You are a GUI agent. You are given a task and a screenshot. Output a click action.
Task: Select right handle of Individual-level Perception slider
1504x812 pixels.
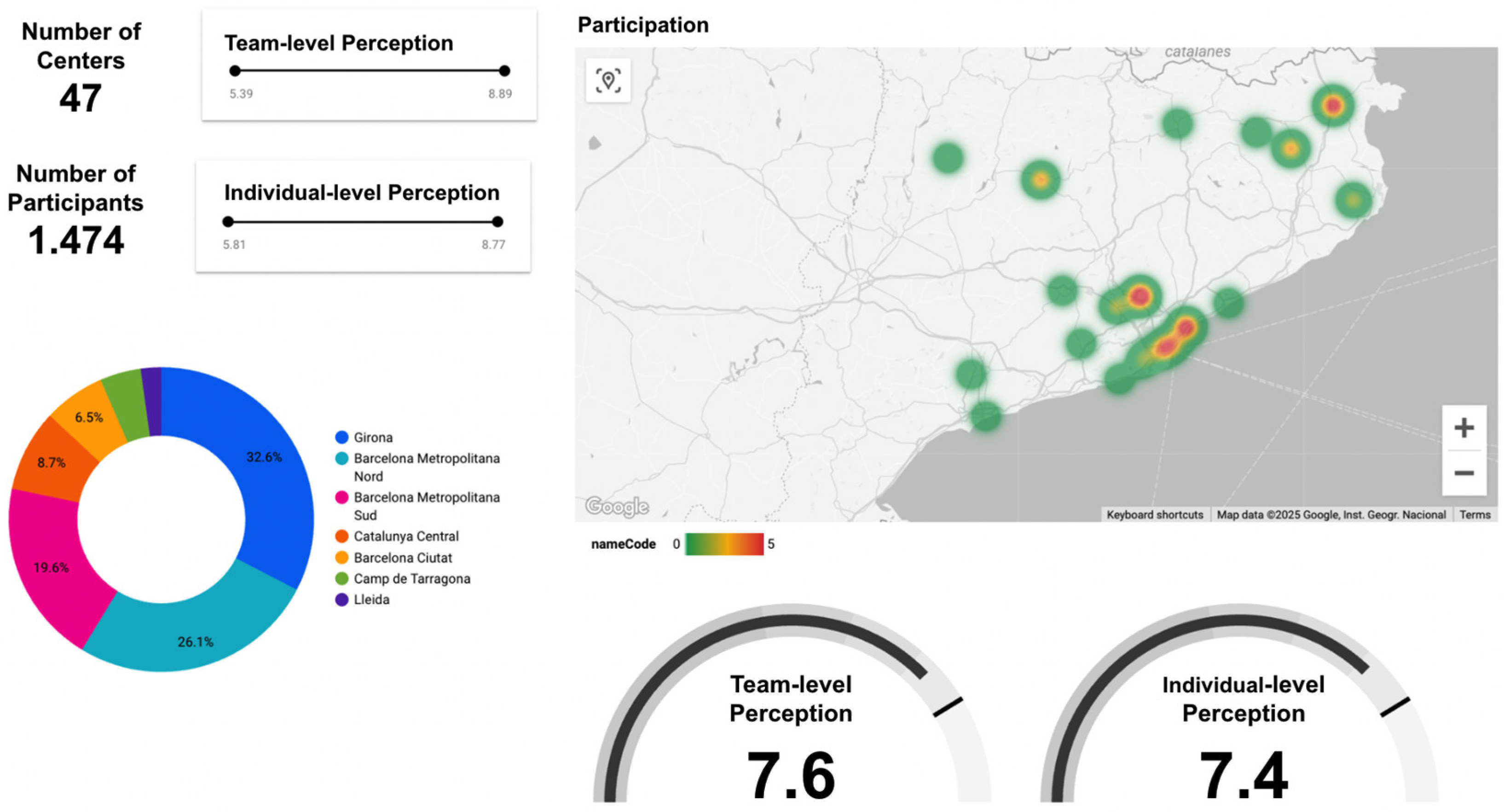(x=497, y=222)
